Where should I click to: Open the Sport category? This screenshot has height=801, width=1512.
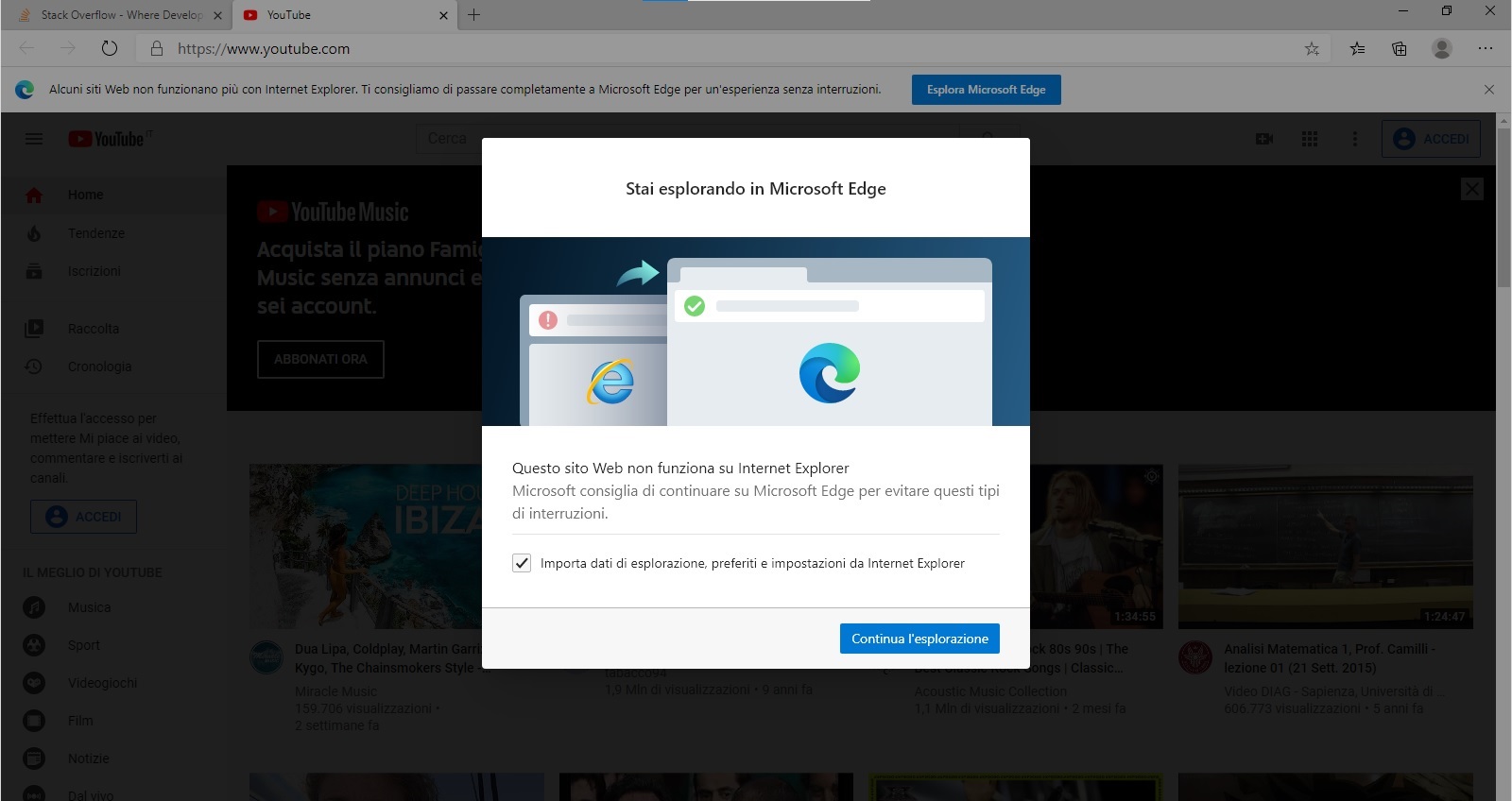click(113, 645)
